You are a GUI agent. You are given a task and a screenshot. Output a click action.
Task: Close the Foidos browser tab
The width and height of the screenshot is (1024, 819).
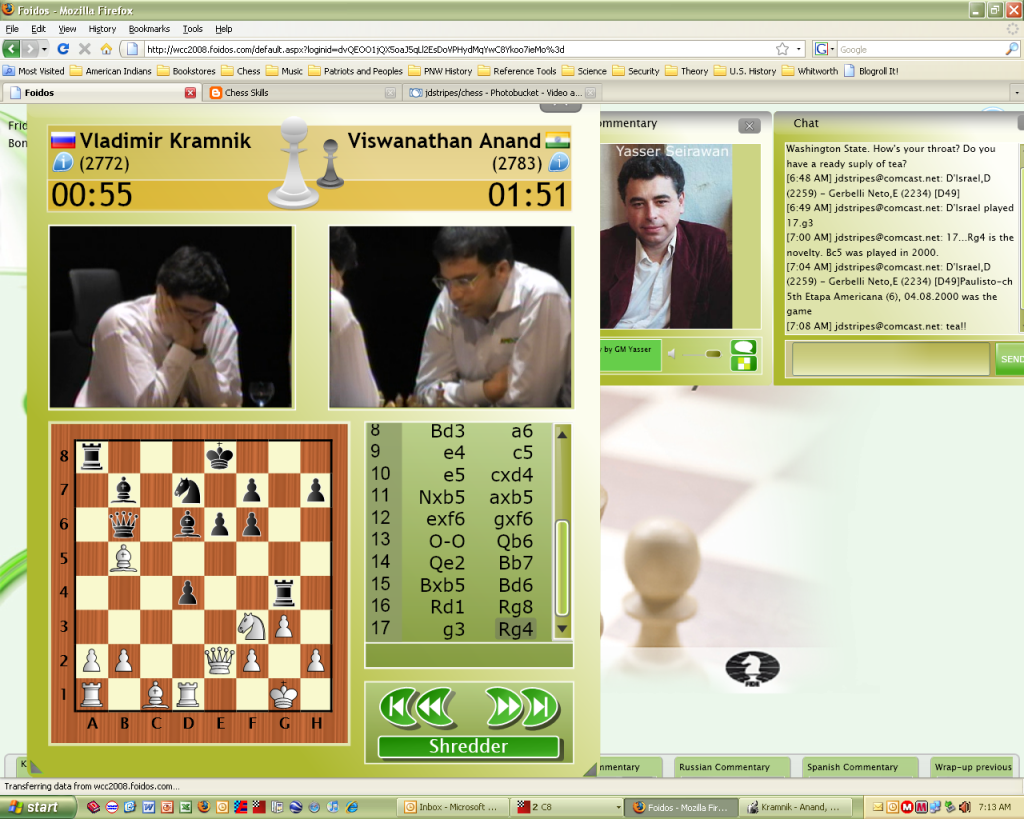click(x=190, y=93)
